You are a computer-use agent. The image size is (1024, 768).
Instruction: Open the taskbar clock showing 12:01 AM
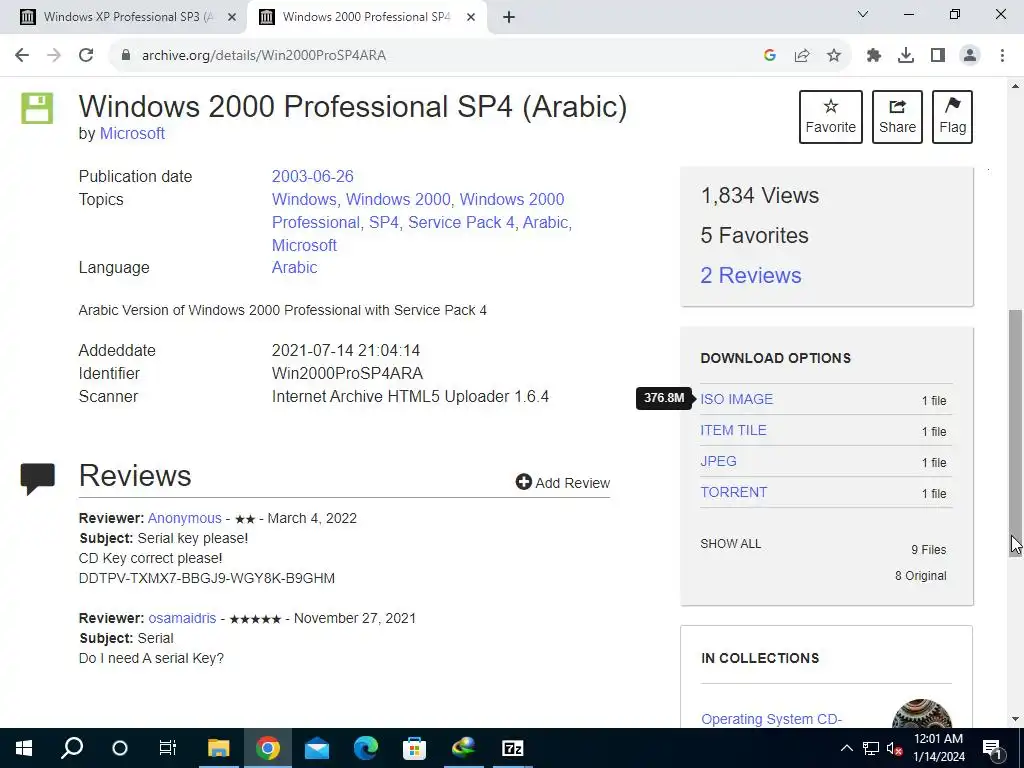(x=938, y=748)
